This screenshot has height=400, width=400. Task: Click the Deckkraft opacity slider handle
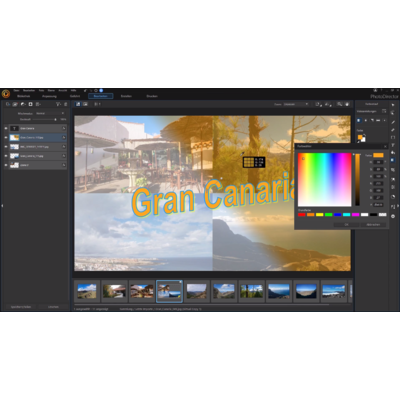tap(55, 119)
